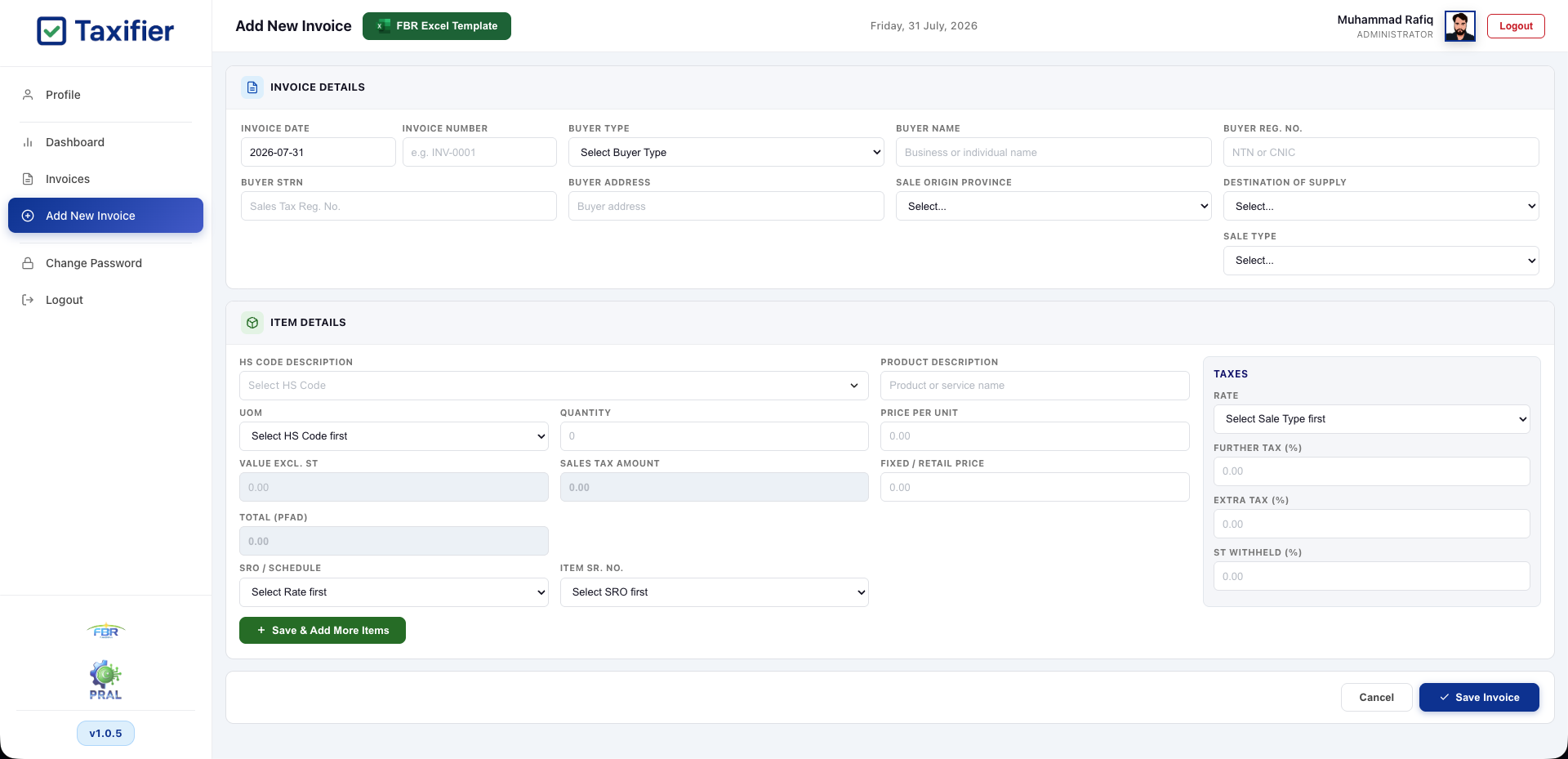This screenshot has width=1568, height=759.
Task: Click the Invoice Number input field
Action: (479, 152)
